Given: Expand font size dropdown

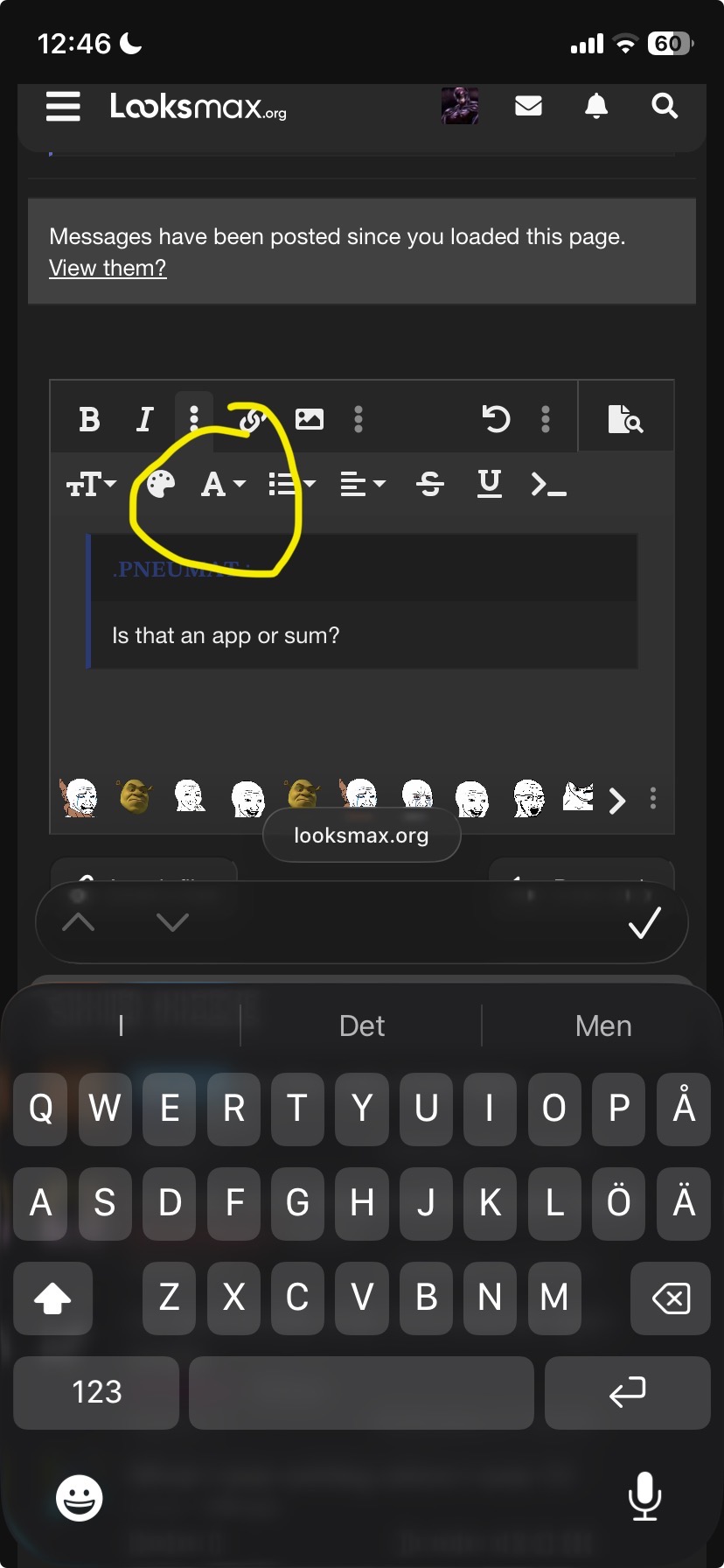Looking at the screenshot, I should pyautogui.click(x=91, y=483).
